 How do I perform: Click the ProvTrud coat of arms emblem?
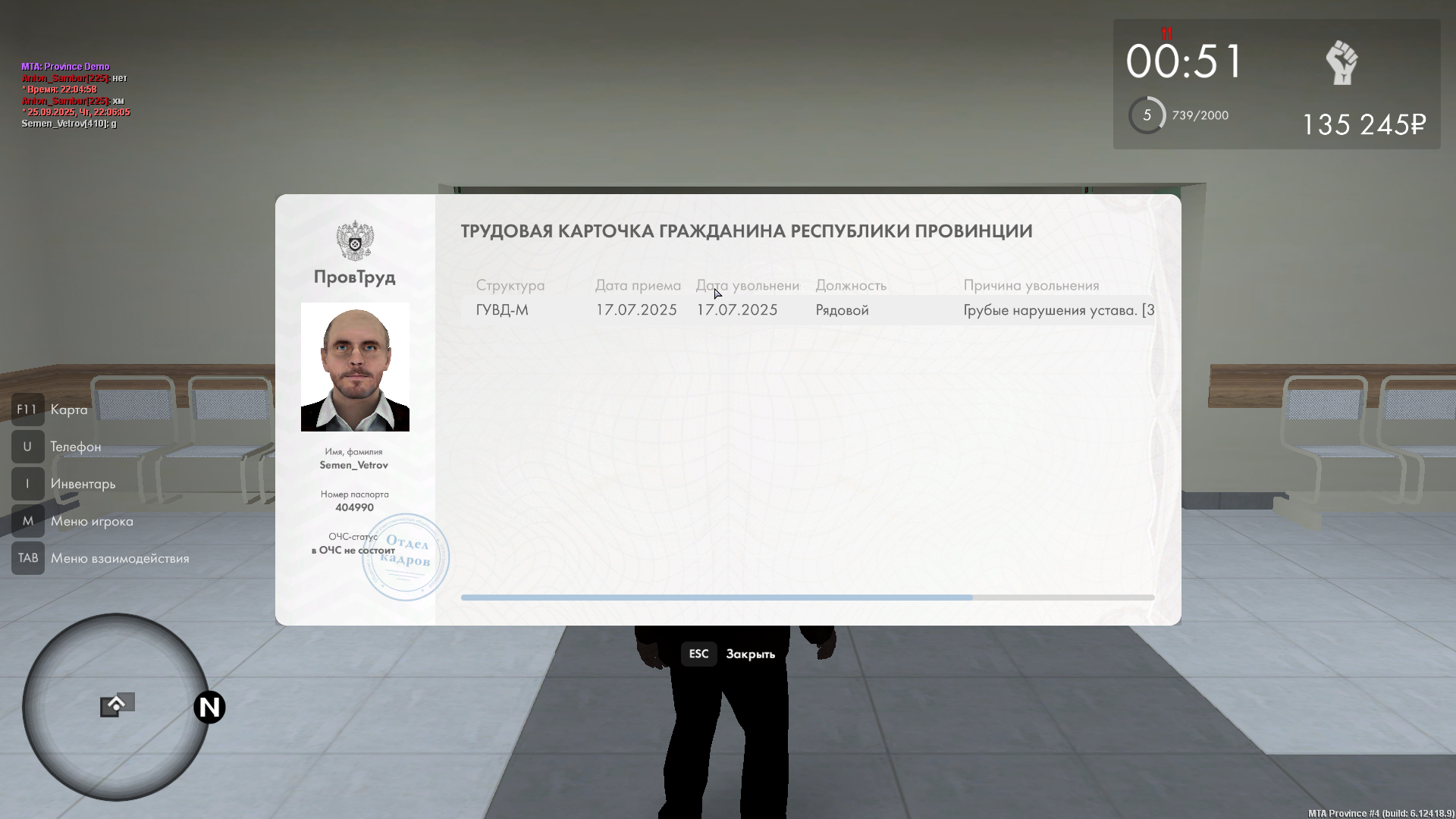355,240
